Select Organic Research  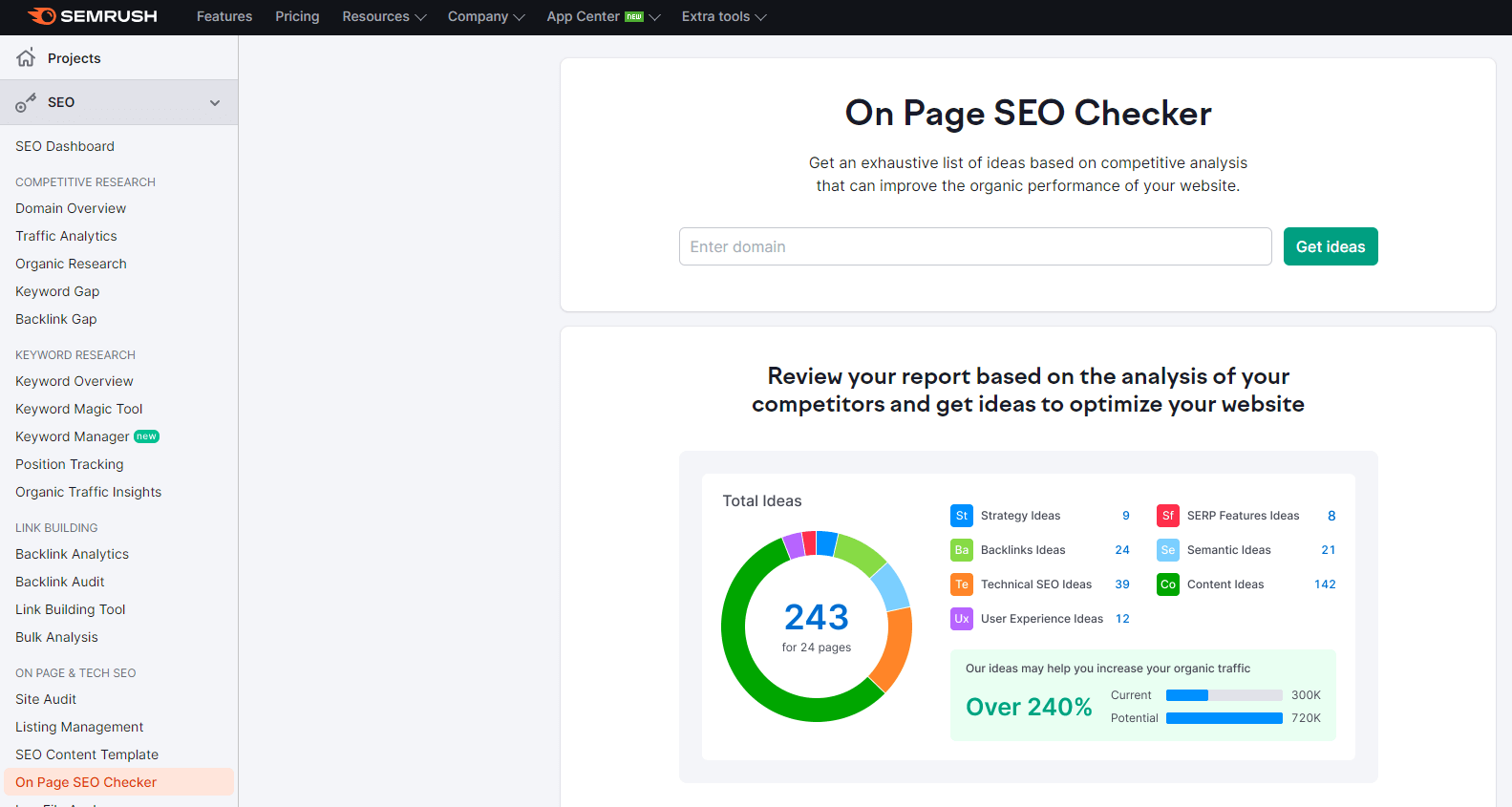pos(71,264)
